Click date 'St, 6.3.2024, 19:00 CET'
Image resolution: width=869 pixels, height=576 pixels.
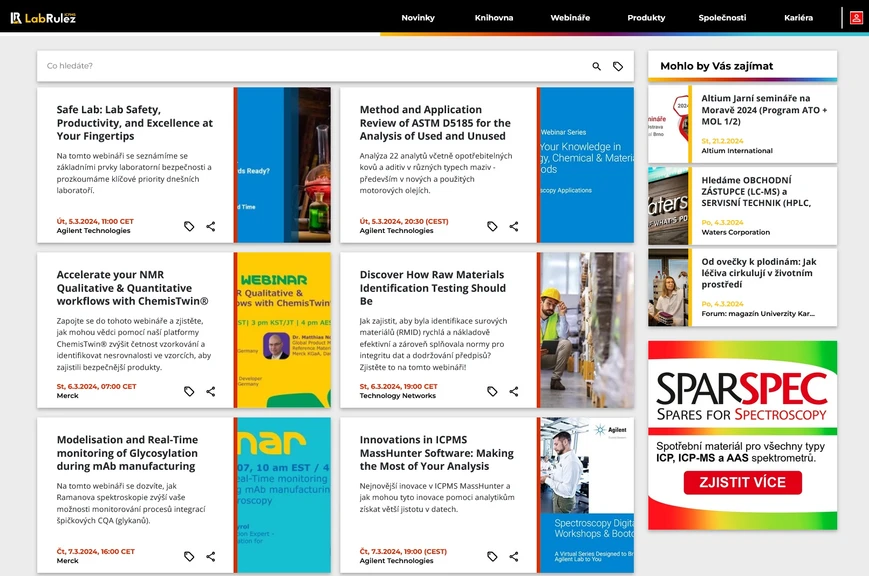[x=398, y=386]
